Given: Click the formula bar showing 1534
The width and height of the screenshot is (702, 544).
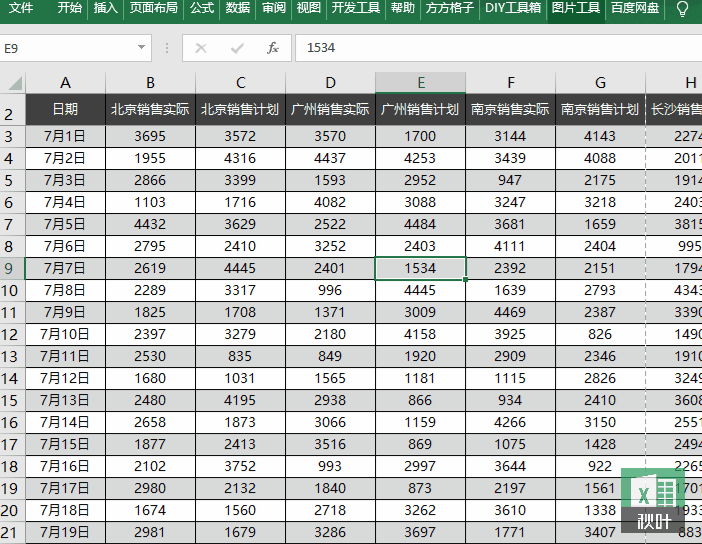Looking at the screenshot, I should click(498, 48).
